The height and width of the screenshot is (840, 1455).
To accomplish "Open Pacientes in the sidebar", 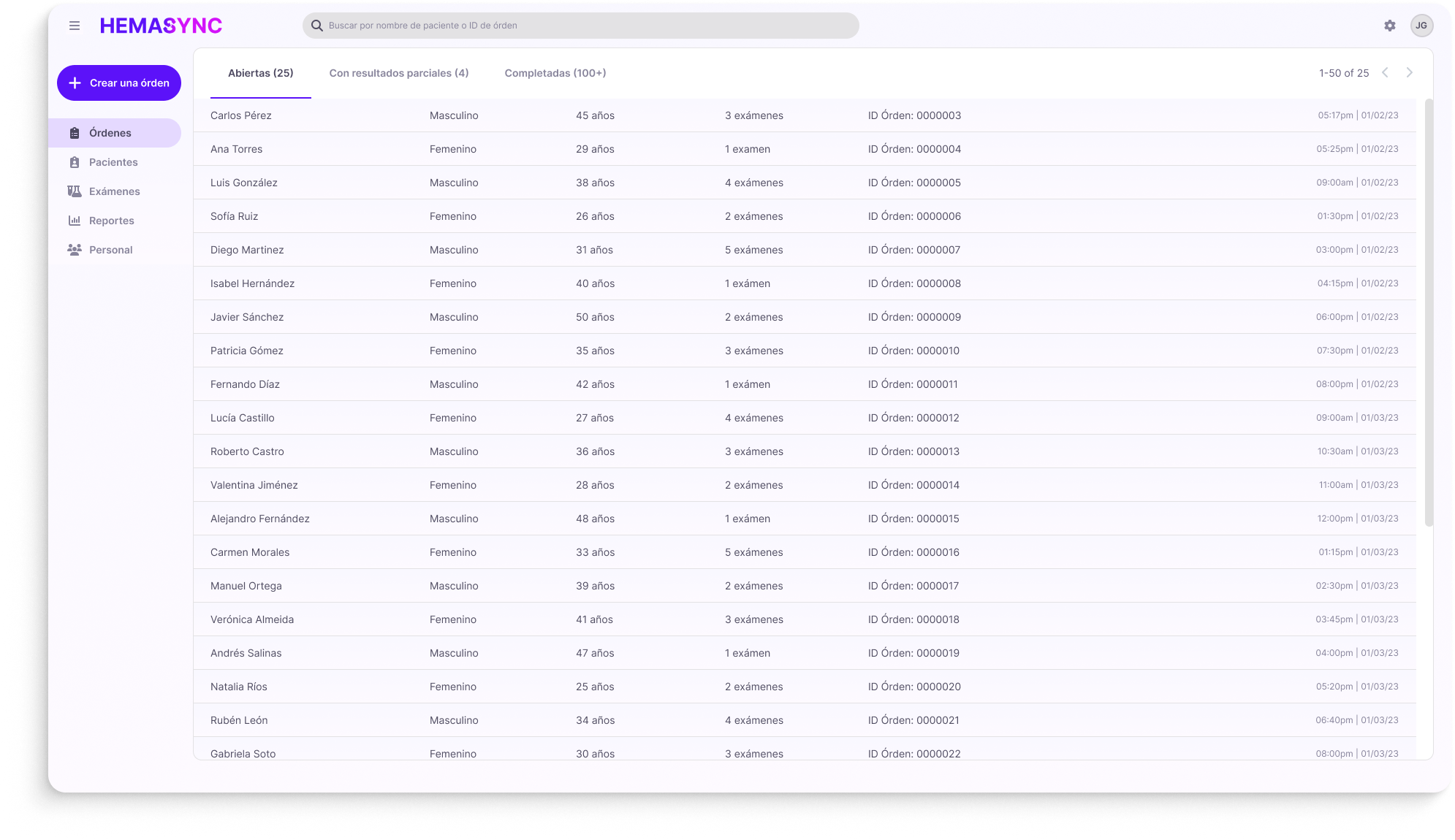I will [x=115, y=162].
